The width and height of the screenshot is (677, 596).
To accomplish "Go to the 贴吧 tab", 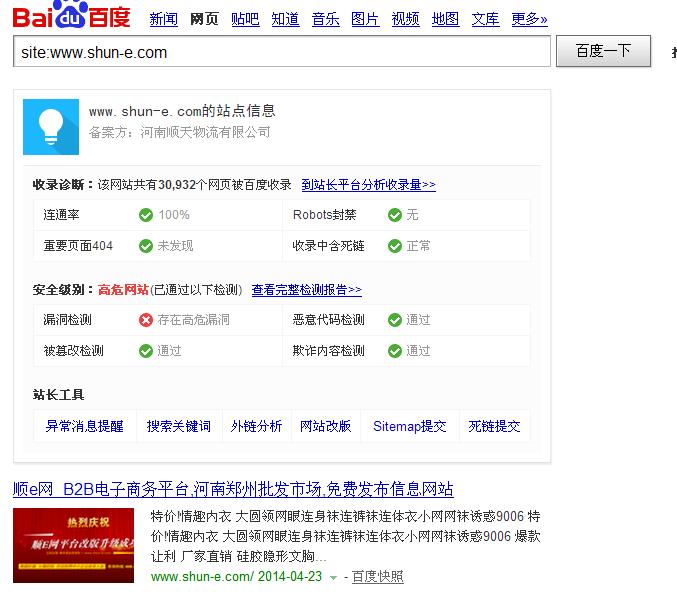I will 245,19.
